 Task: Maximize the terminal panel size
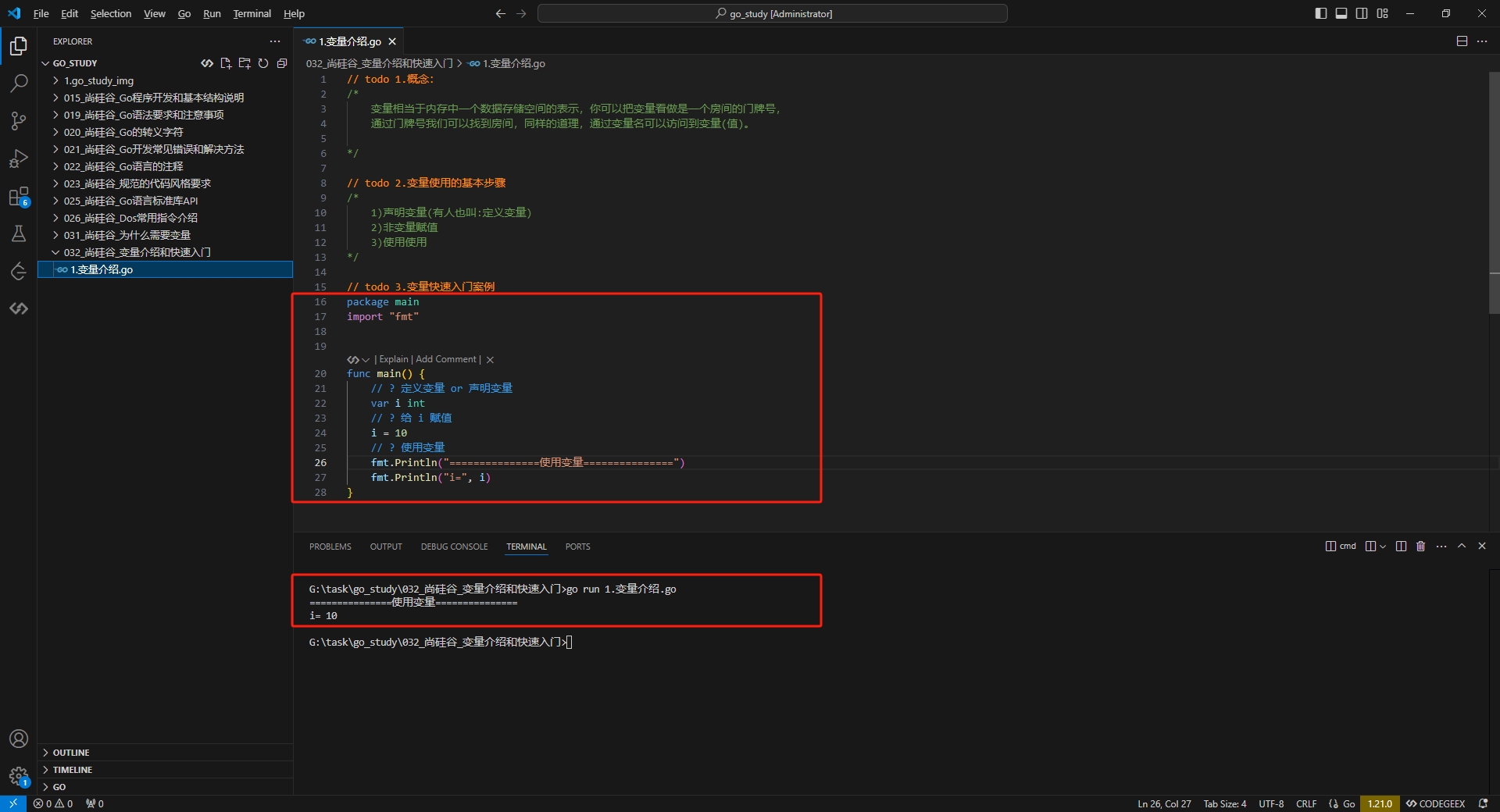(1462, 547)
